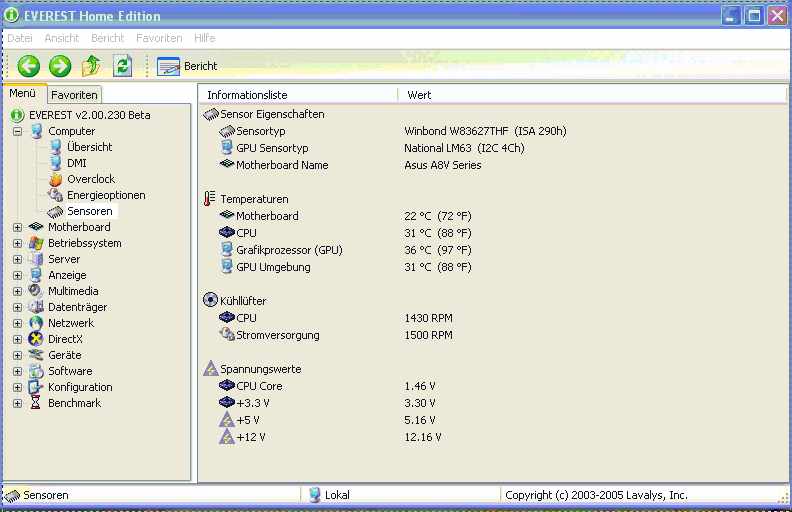Click the Wert column header
The height and width of the screenshot is (512, 792).
592,95
